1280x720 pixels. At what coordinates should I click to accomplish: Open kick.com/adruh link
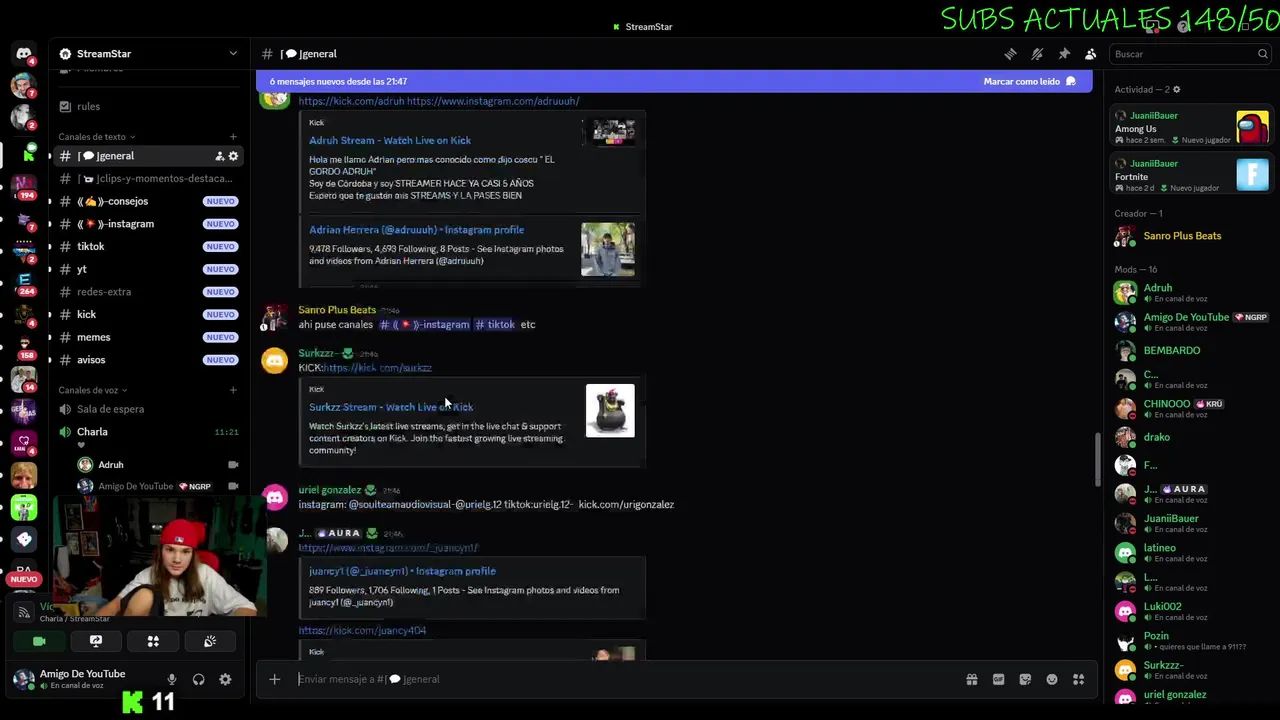tap(351, 101)
